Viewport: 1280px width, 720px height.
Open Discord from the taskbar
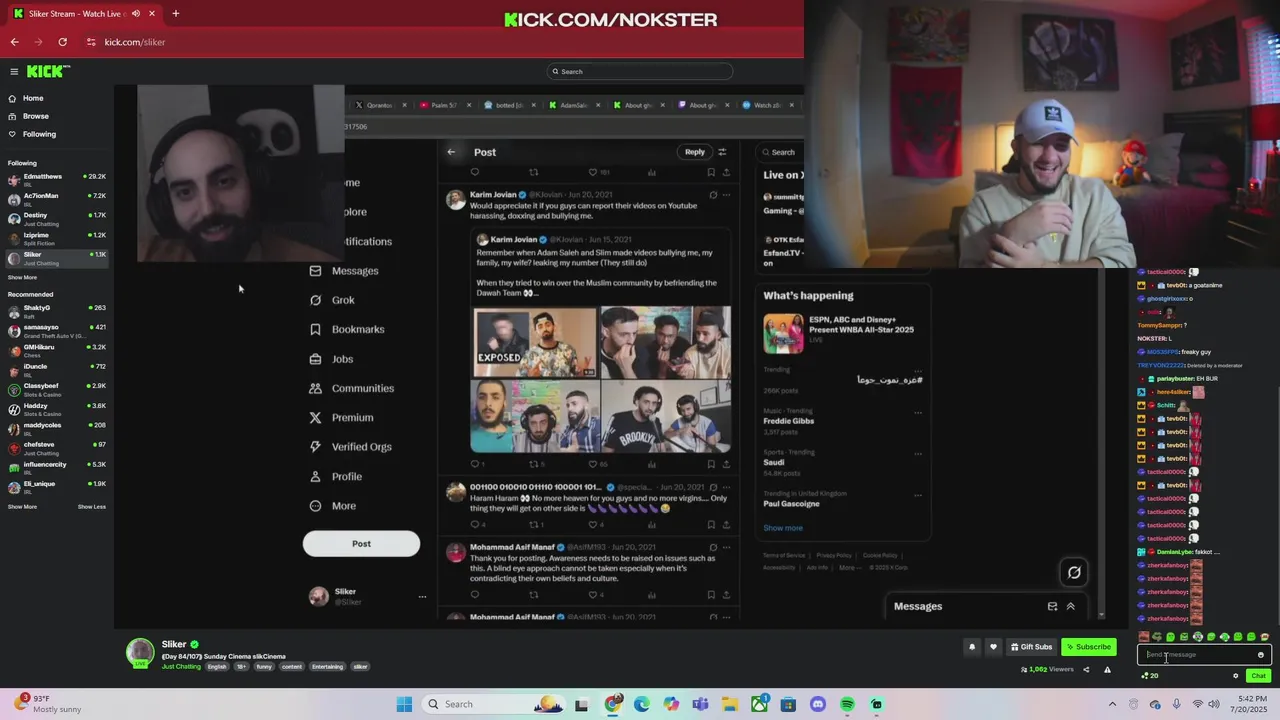tap(818, 704)
